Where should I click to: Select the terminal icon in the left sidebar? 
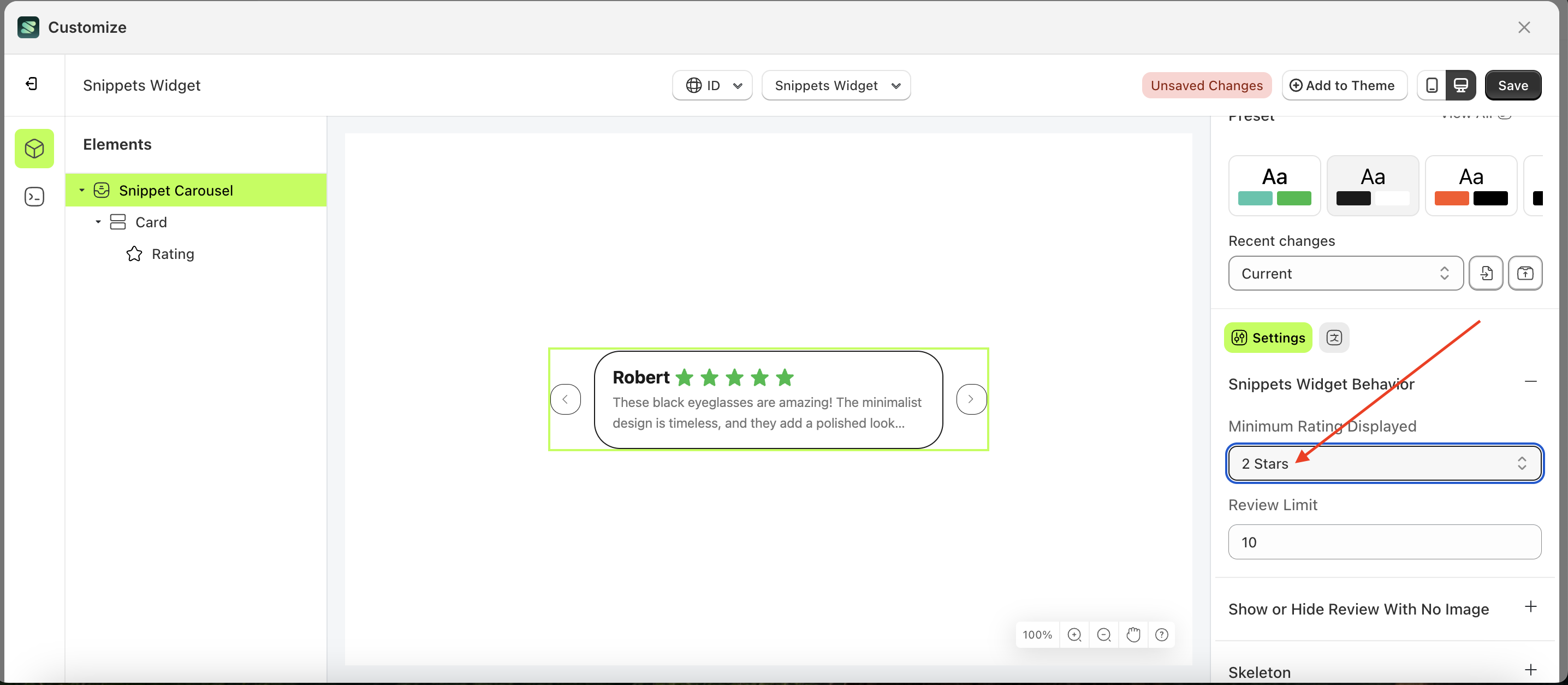coord(34,196)
